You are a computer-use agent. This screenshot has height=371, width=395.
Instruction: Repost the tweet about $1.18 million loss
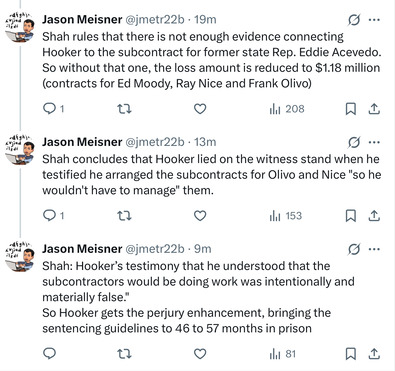[x=125, y=109]
